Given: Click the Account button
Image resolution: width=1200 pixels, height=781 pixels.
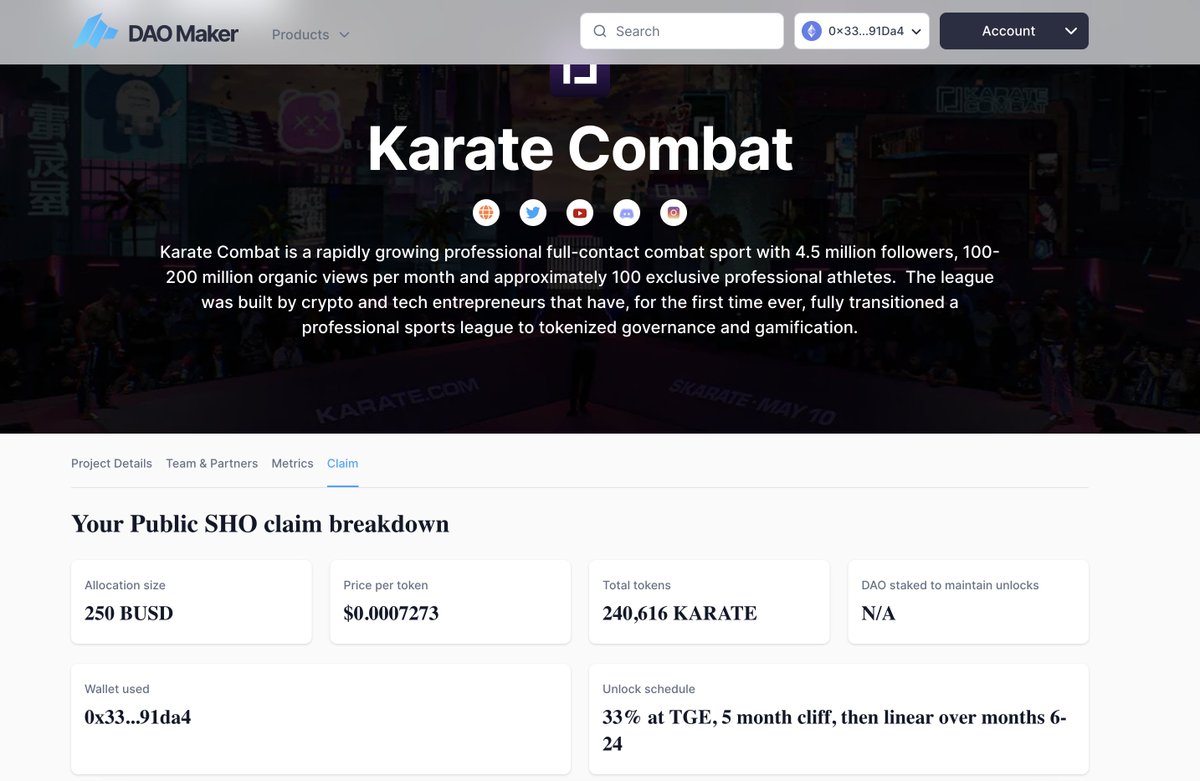Looking at the screenshot, I should 1014,31.
